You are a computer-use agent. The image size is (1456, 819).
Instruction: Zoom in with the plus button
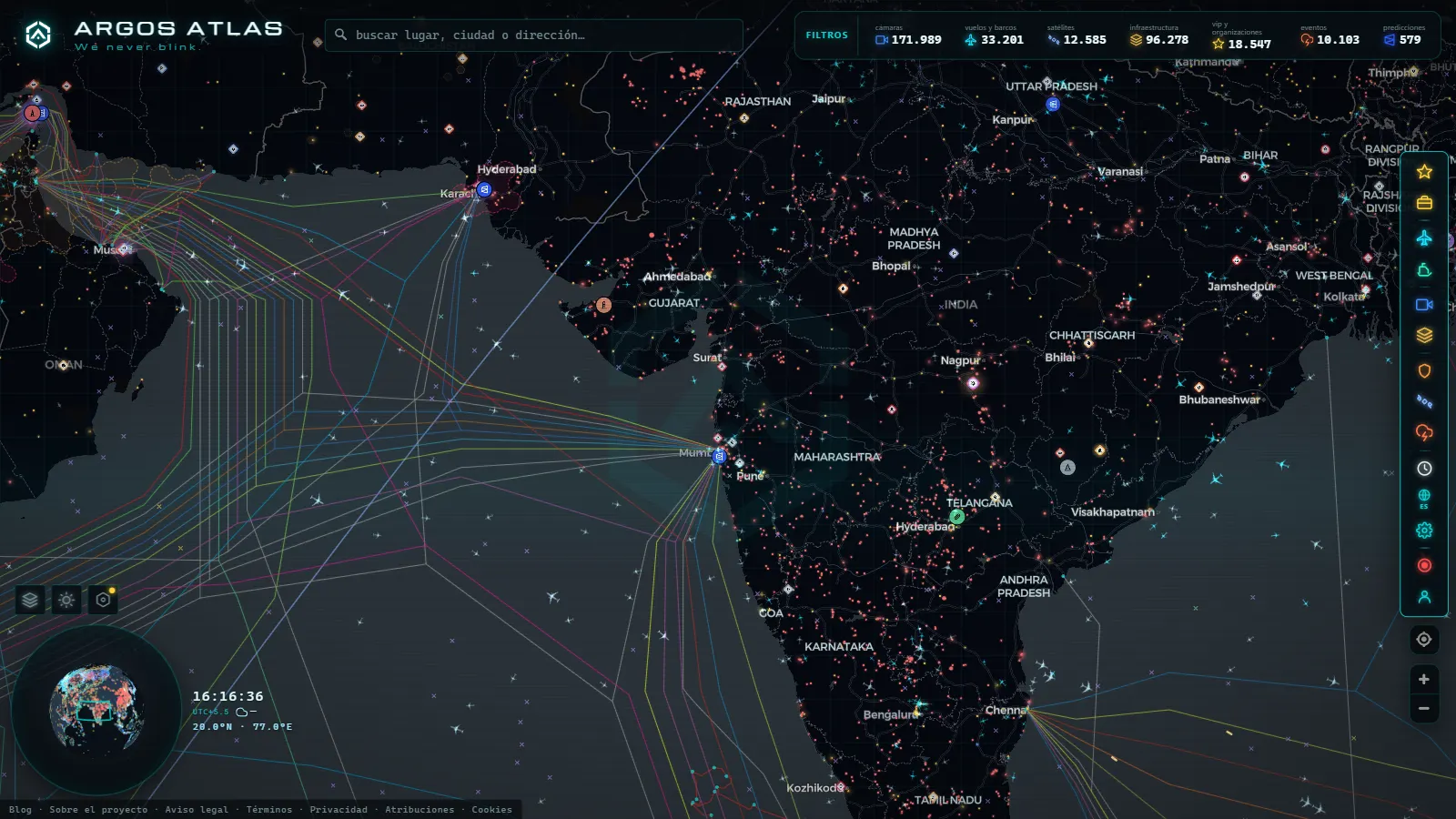pyautogui.click(x=1424, y=680)
